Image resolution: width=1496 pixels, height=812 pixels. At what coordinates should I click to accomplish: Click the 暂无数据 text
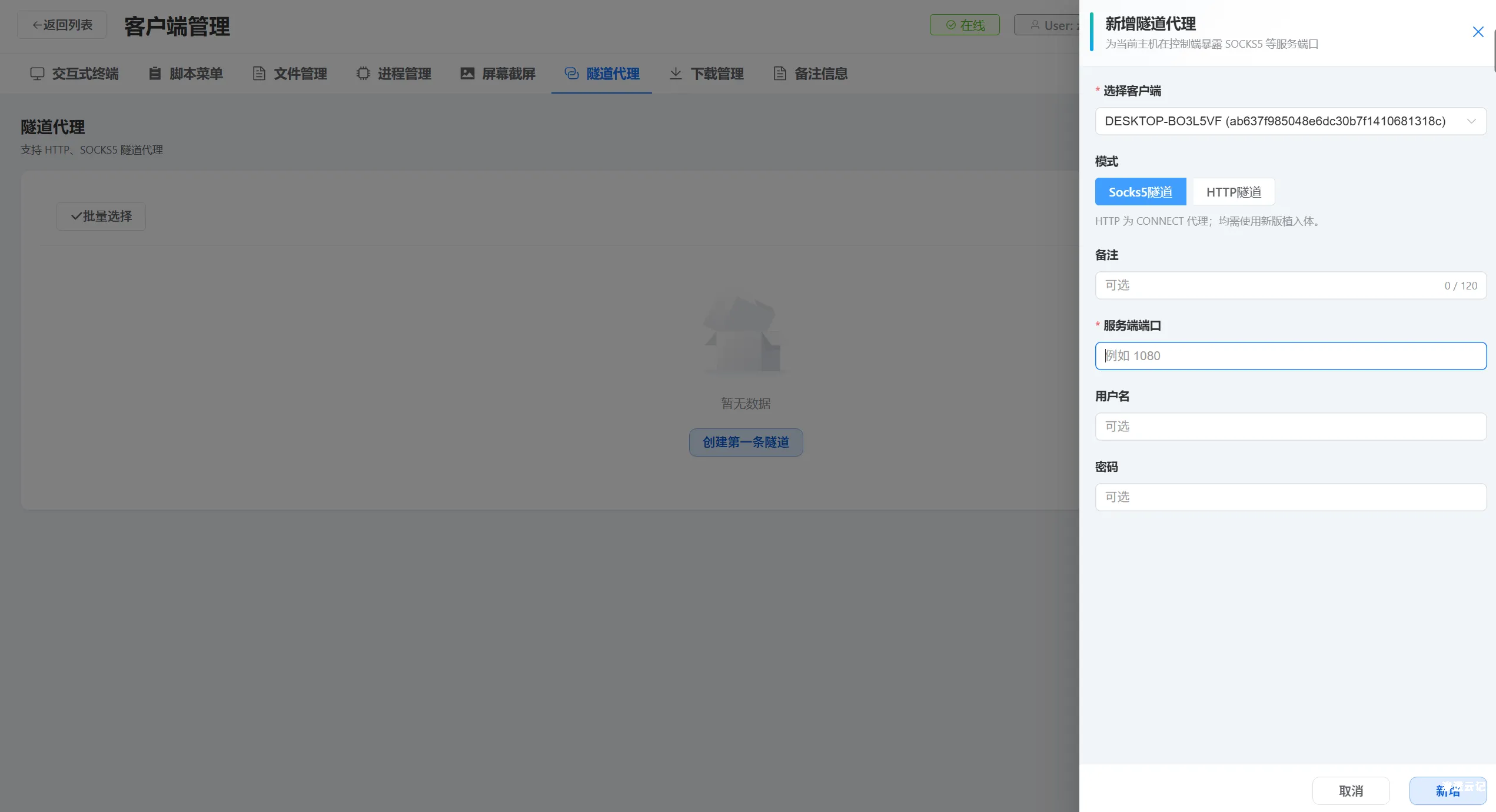pyautogui.click(x=746, y=404)
